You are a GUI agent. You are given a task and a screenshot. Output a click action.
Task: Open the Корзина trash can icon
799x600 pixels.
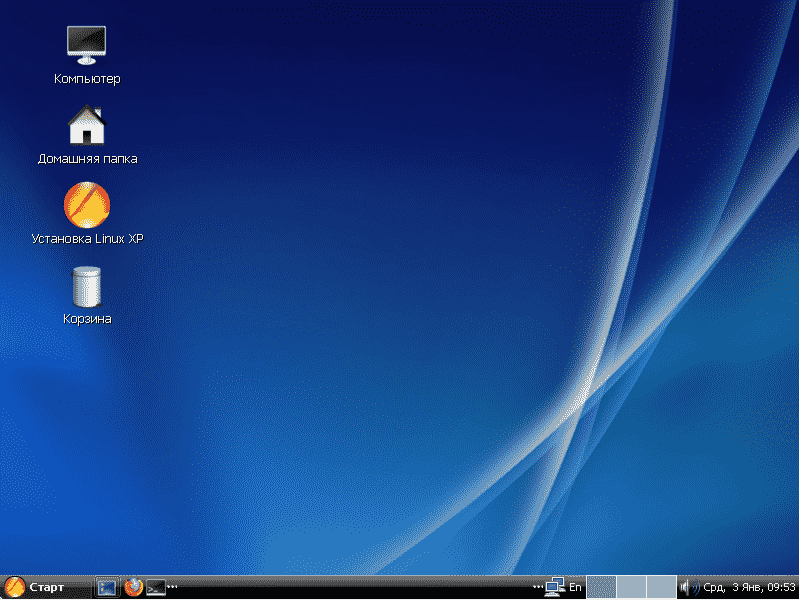(x=87, y=286)
